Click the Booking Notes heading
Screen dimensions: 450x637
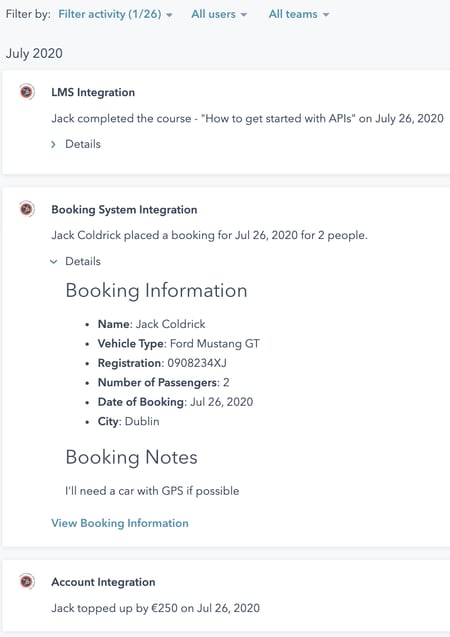(x=132, y=457)
